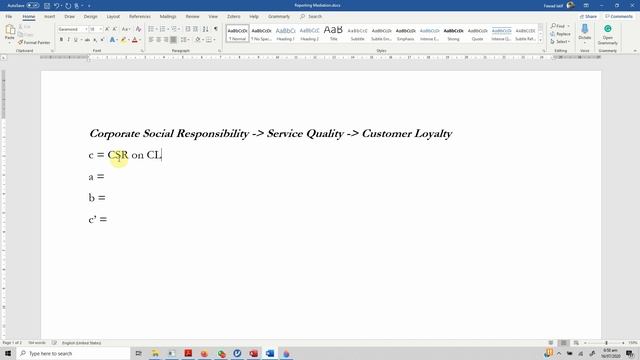
Task: Toggle Print Layout view in status bar
Action: click(563, 343)
